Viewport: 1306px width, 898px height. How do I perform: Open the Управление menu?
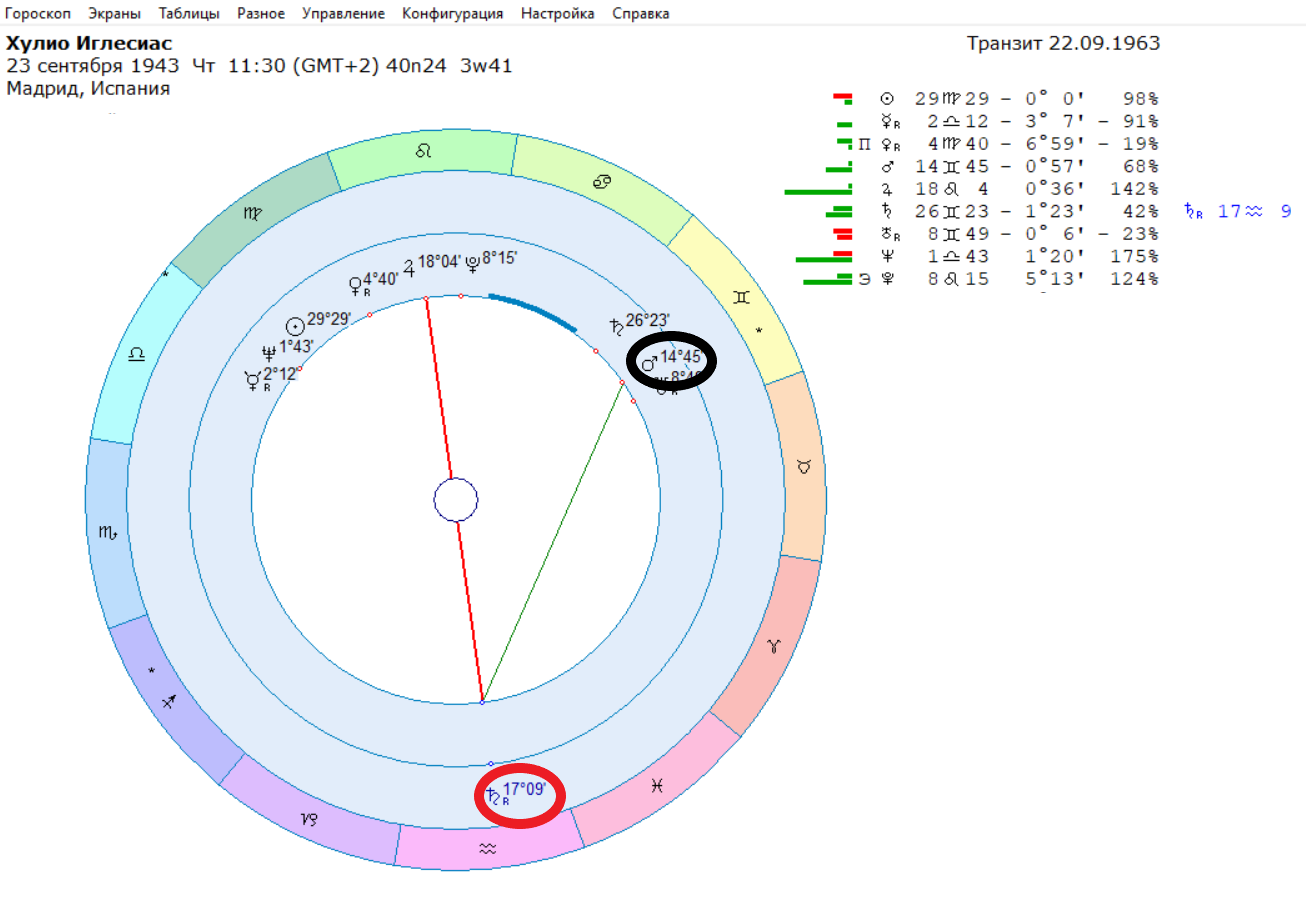tap(343, 14)
